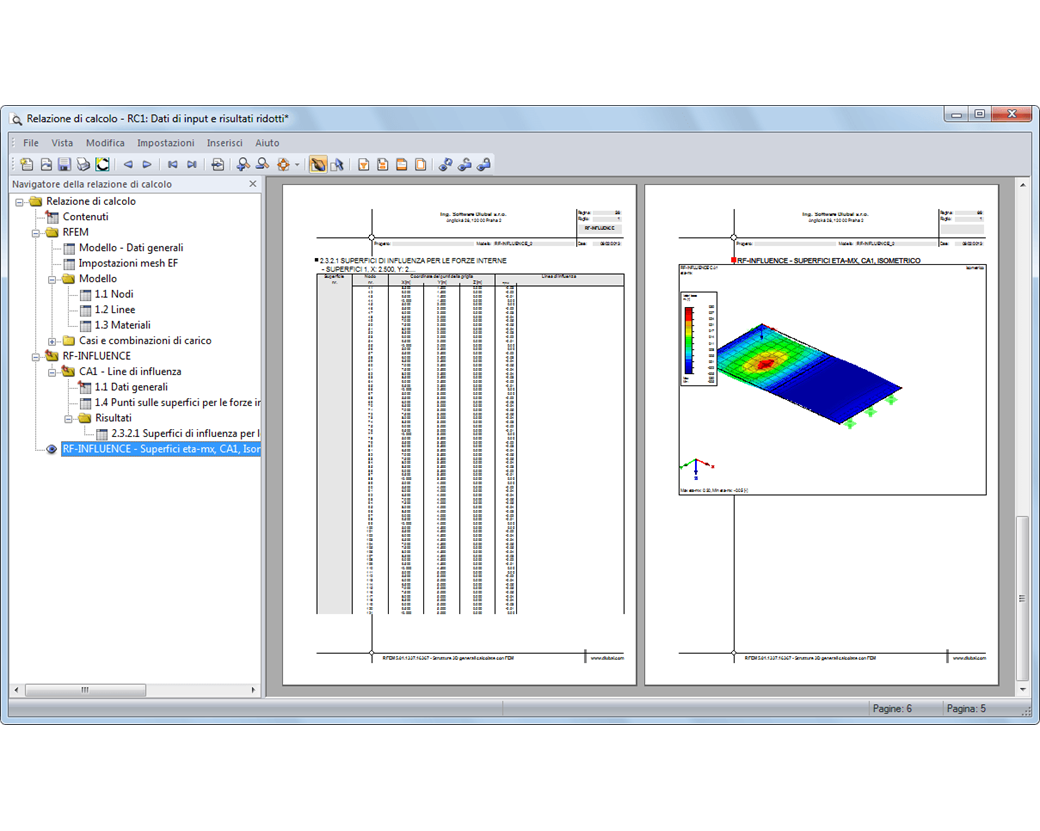Go to next page with right arrow
The height and width of the screenshot is (831, 1040).
[x=147, y=164]
